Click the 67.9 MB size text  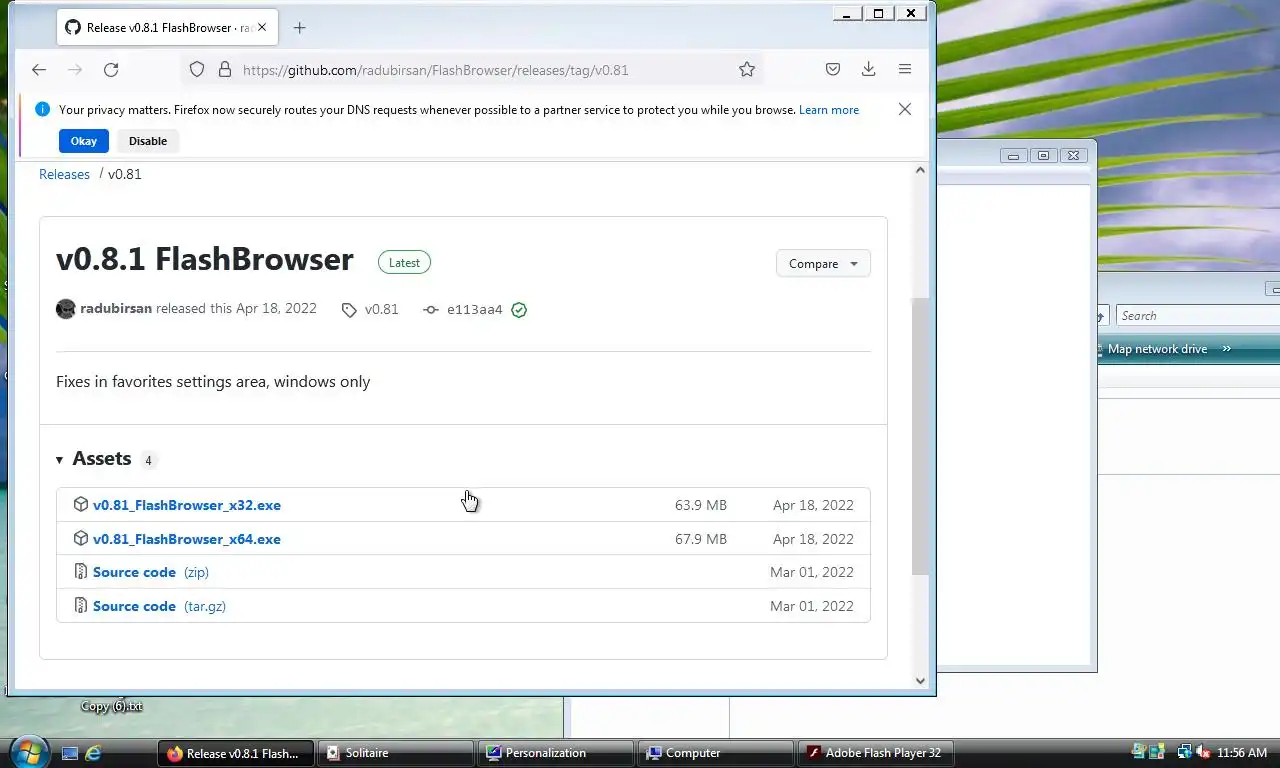(700, 539)
